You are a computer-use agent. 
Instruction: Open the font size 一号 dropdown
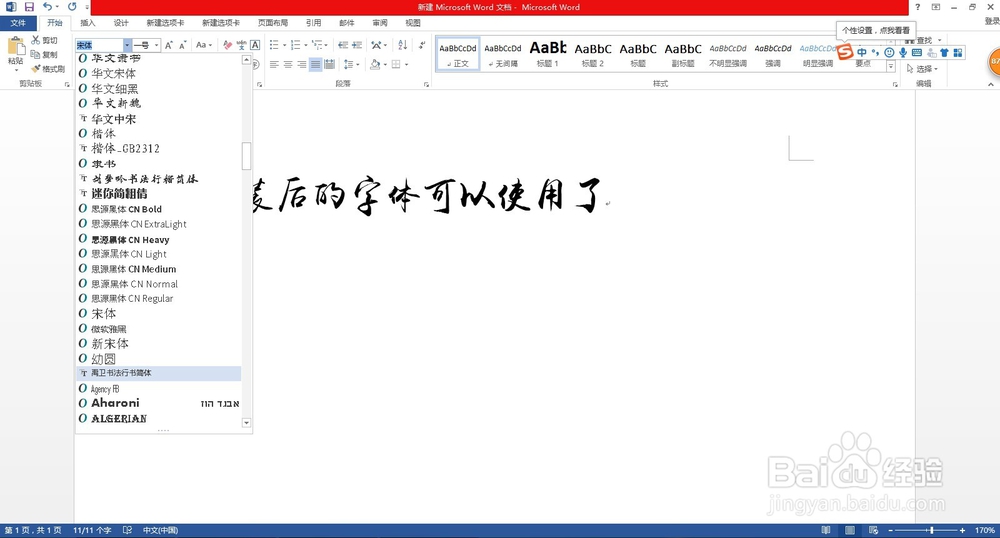pyautogui.click(x=156, y=45)
